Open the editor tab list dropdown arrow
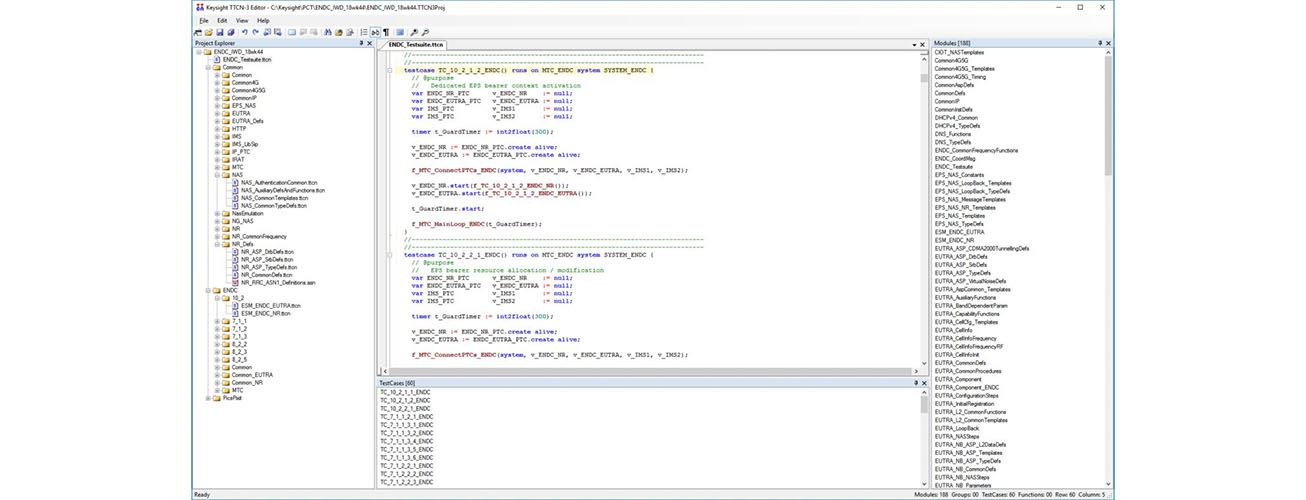 tap(915, 44)
